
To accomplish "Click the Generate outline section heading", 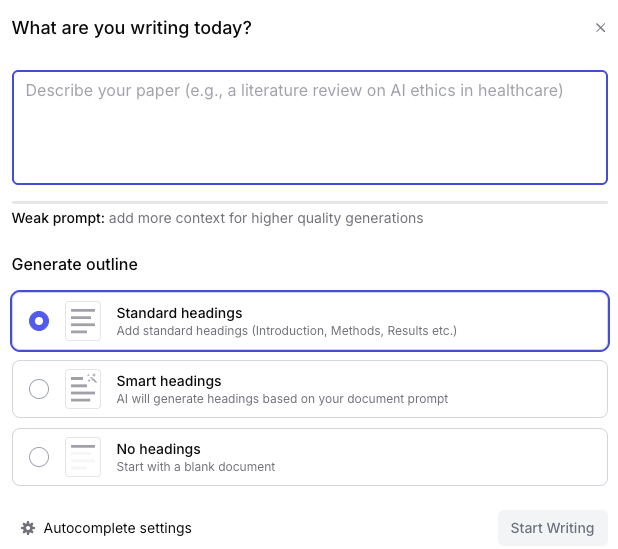I will tap(75, 265).
